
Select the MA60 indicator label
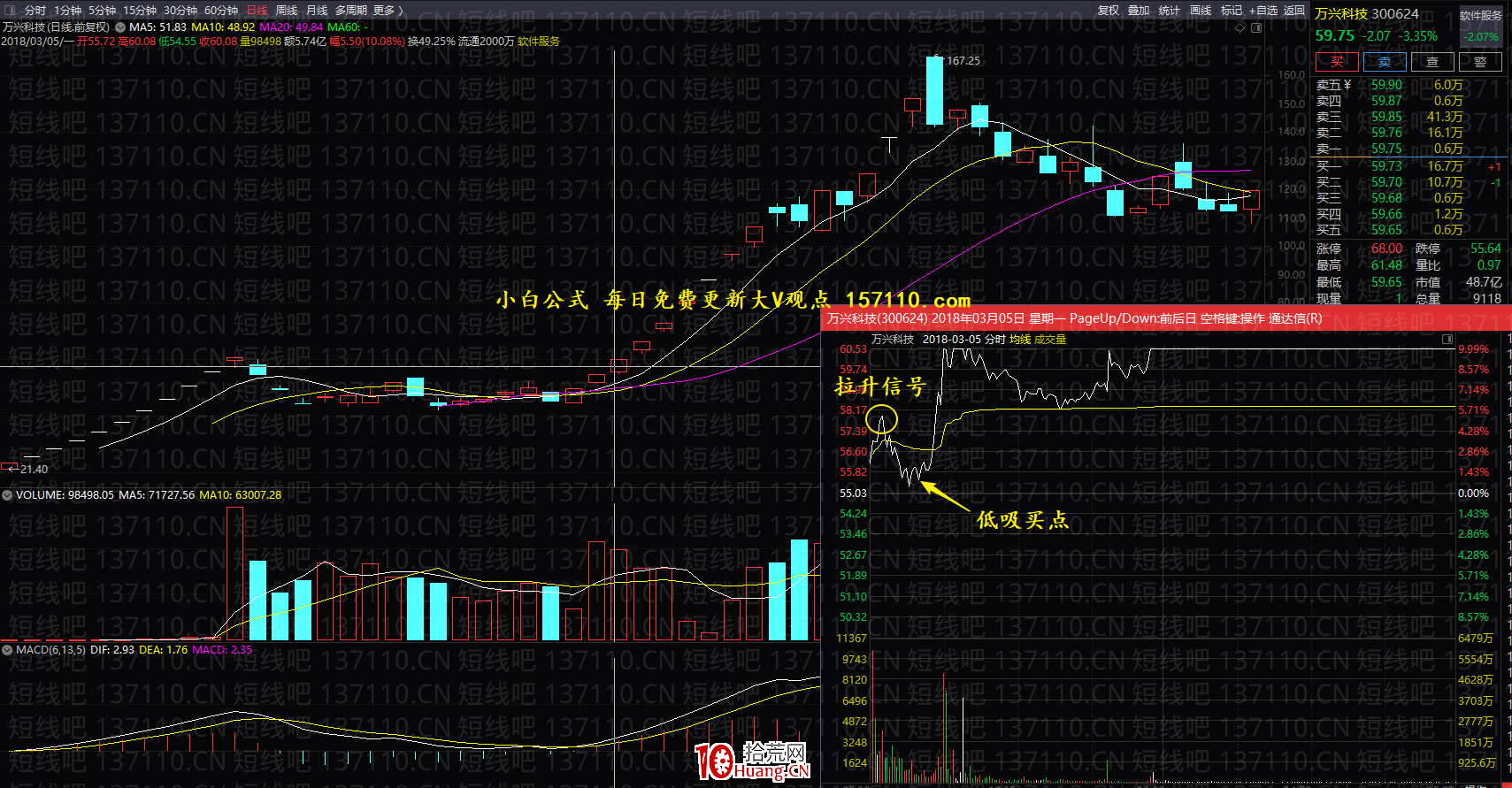348,27
